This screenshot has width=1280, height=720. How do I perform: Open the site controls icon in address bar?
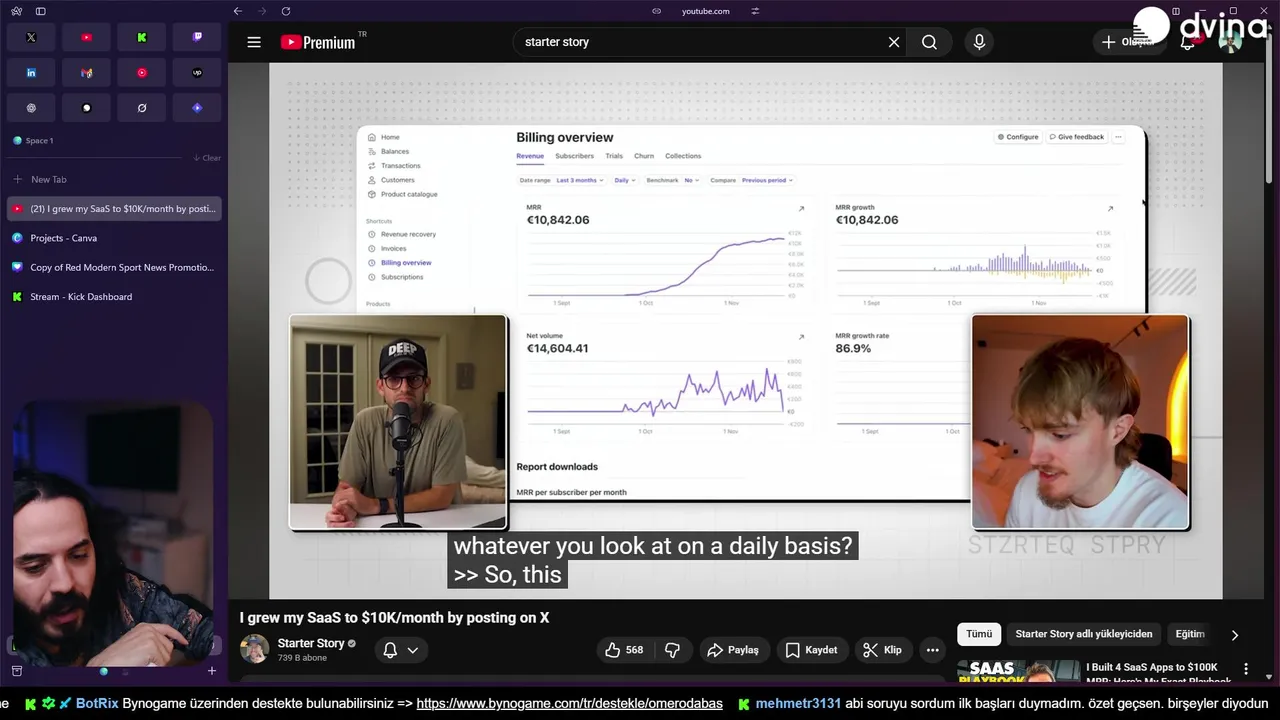(x=755, y=11)
